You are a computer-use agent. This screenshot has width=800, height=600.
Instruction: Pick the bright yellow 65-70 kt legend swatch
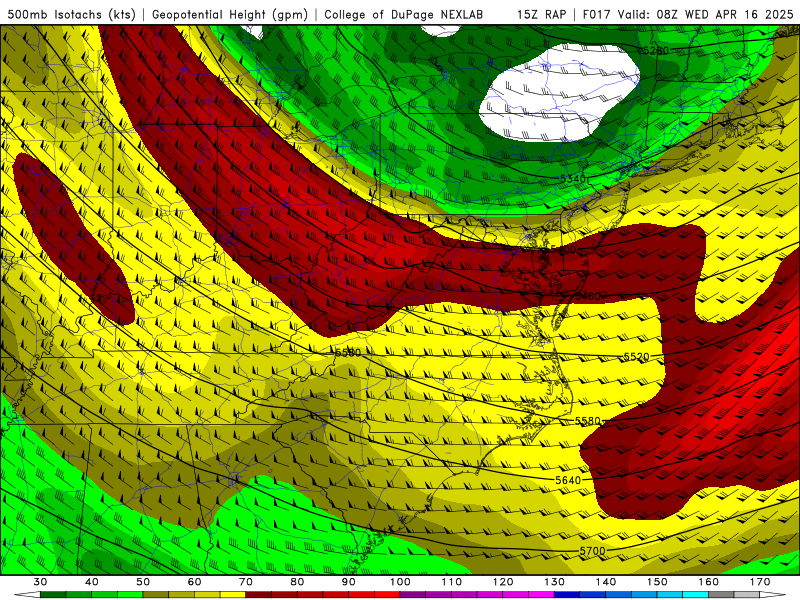click(233, 595)
